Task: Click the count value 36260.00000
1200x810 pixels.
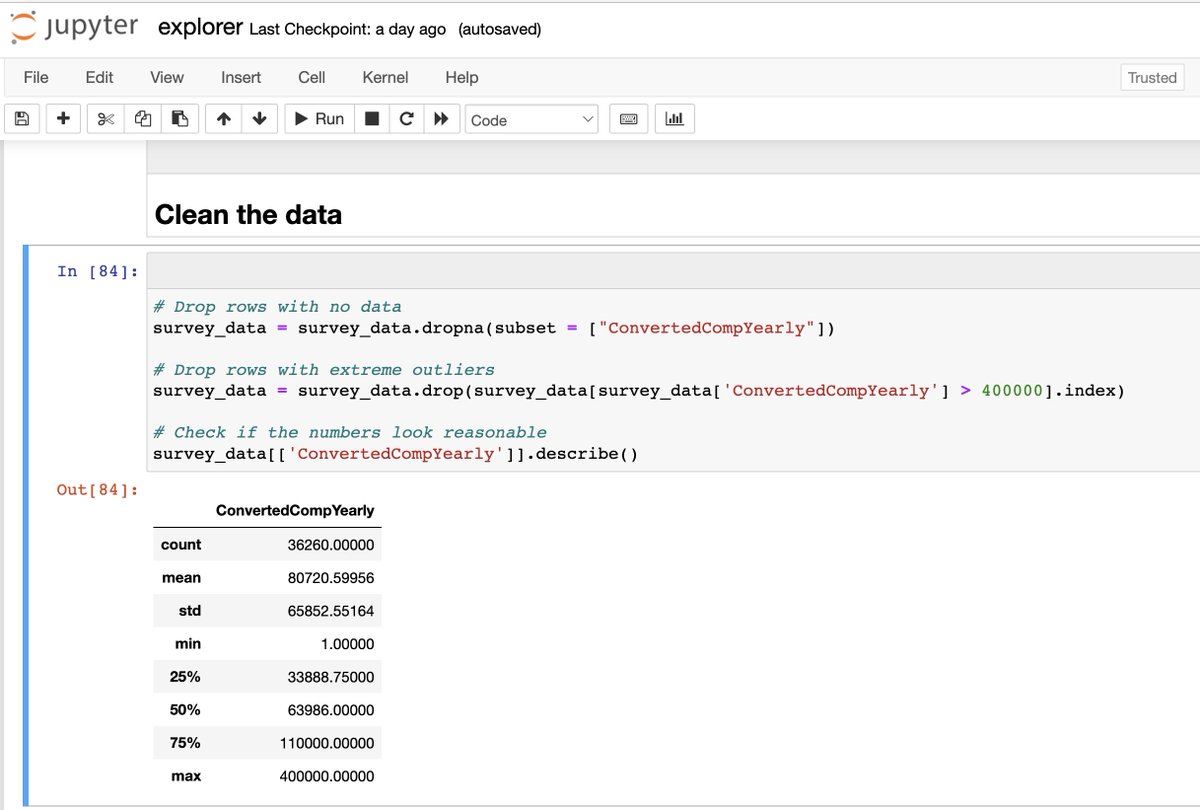Action: 331,545
